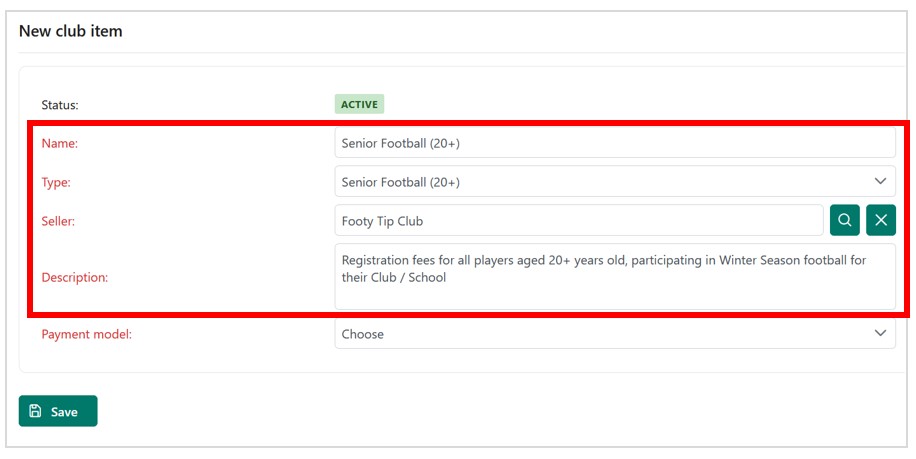Click the Seller field showing Footy Tip Club

[578, 220]
